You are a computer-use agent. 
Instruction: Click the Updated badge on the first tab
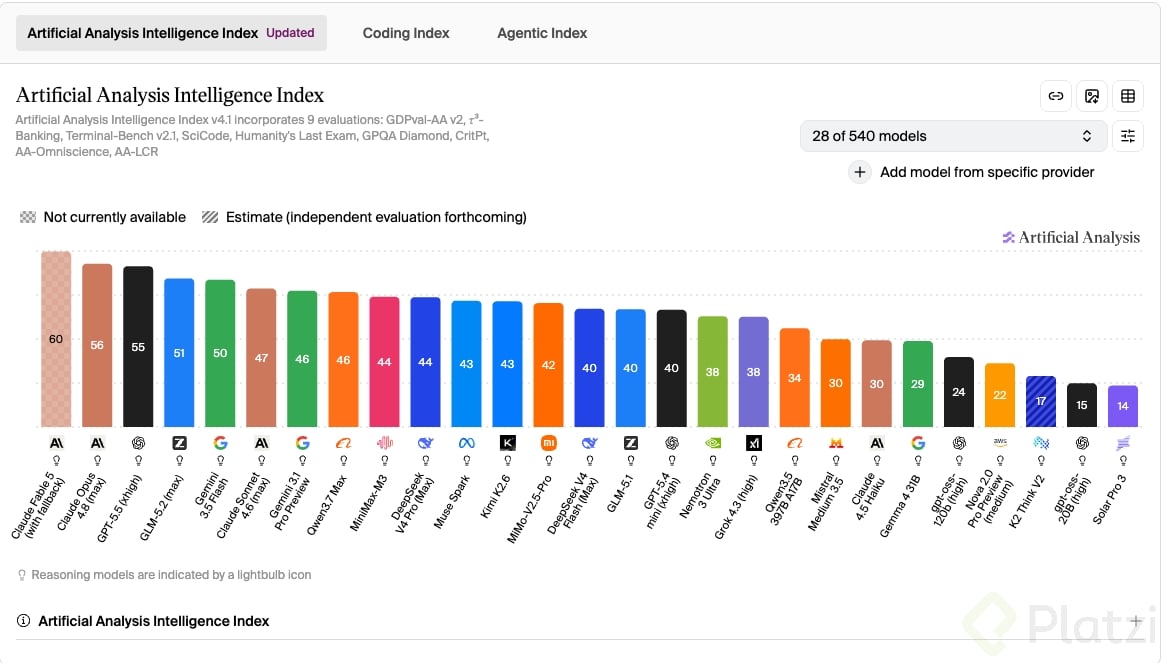[291, 33]
